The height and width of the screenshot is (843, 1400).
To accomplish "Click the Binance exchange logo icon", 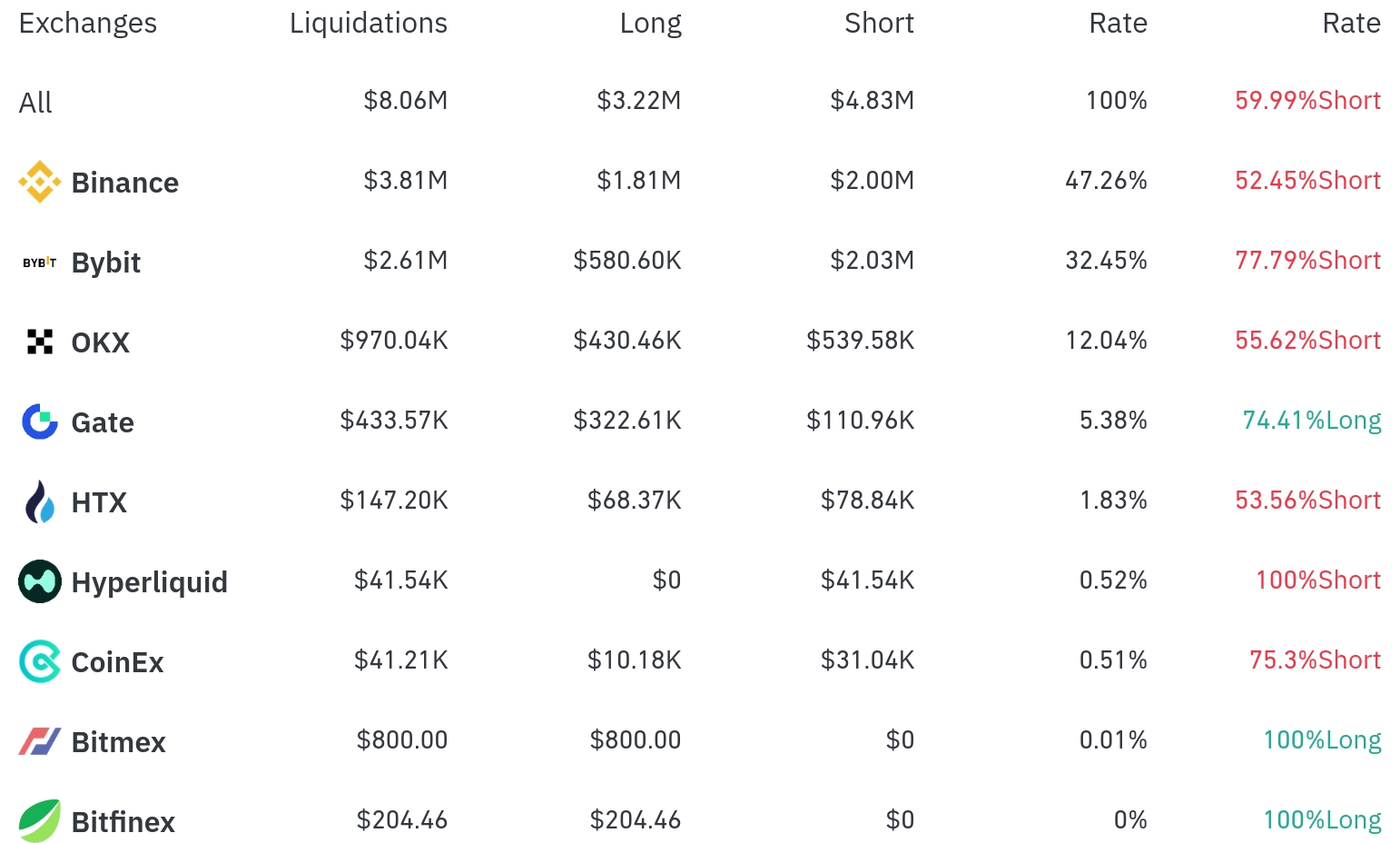I will coord(40,182).
